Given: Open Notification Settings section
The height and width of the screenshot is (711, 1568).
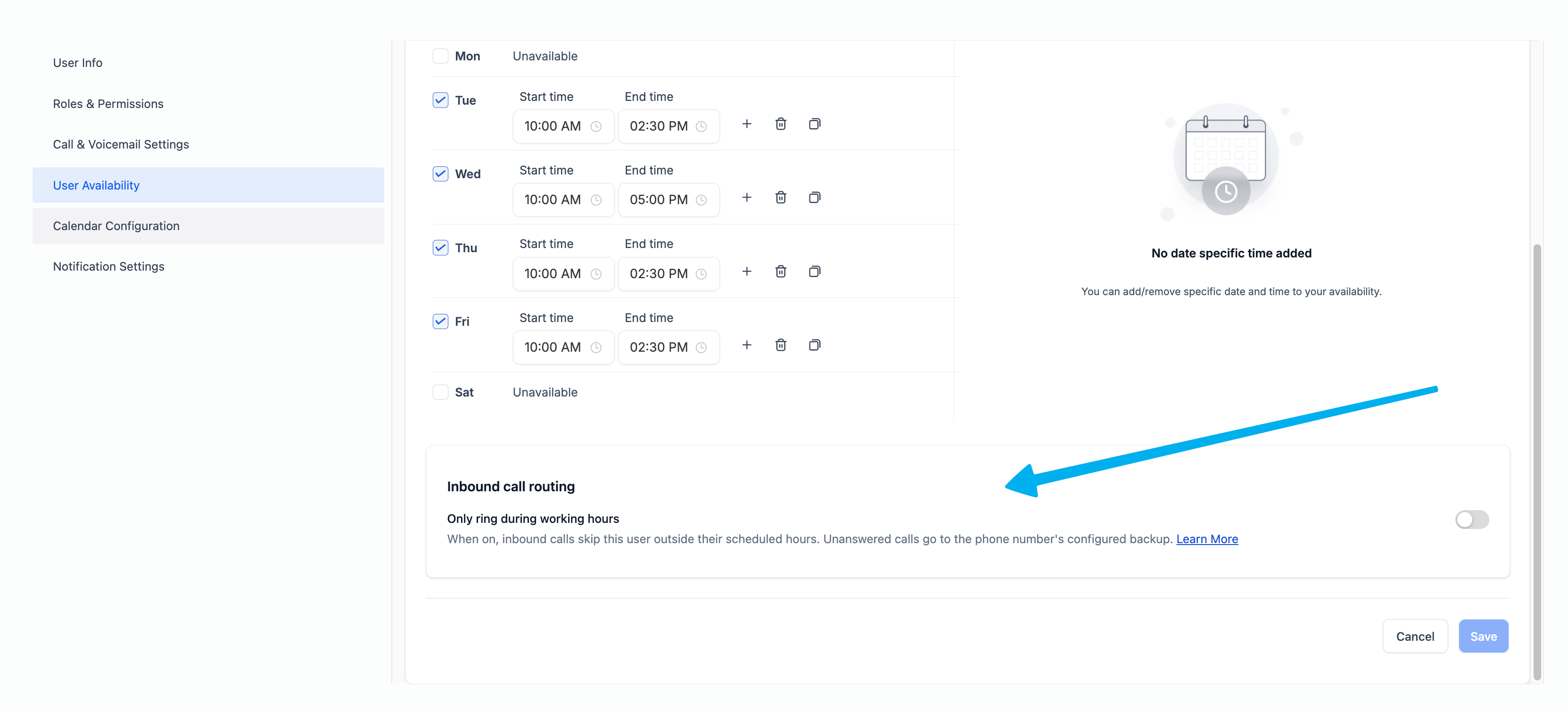Looking at the screenshot, I should click(x=208, y=267).
